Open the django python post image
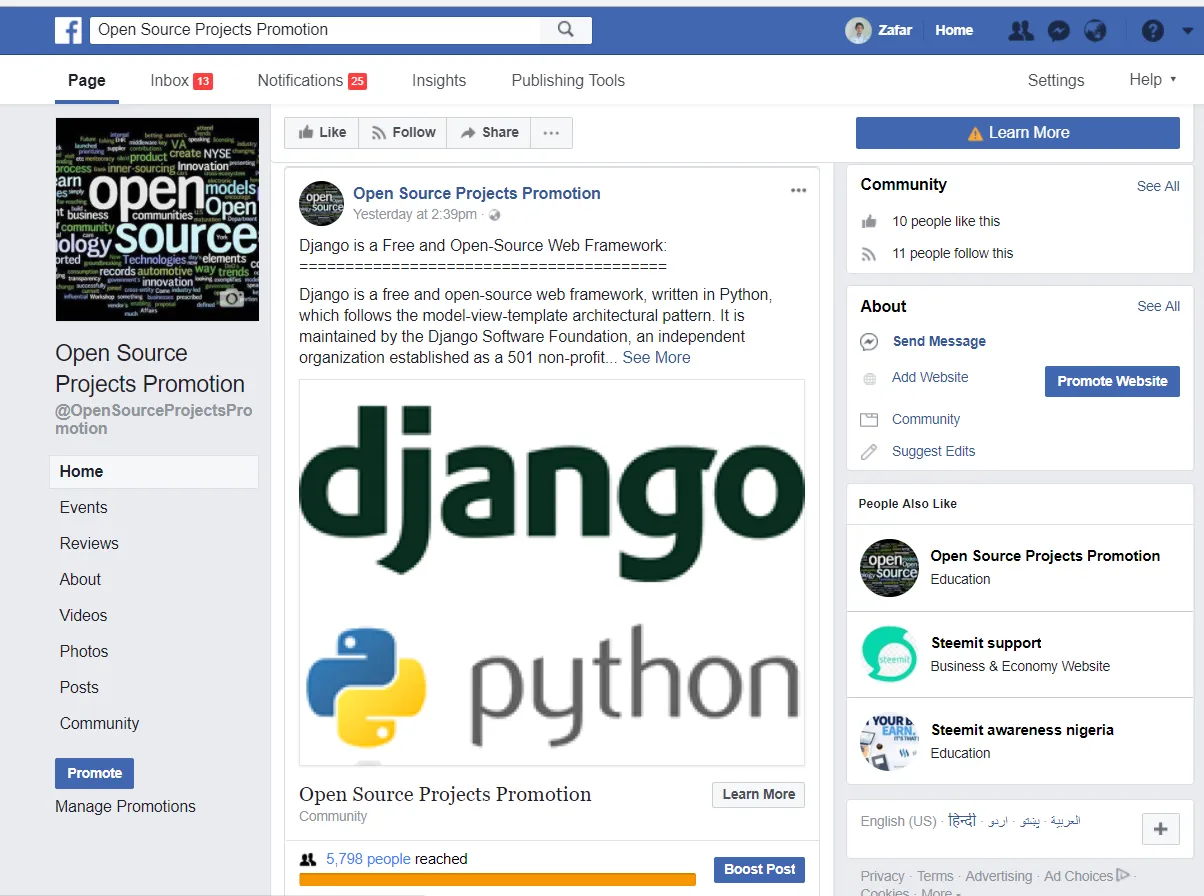The height and width of the screenshot is (896, 1204). click(x=552, y=573)
